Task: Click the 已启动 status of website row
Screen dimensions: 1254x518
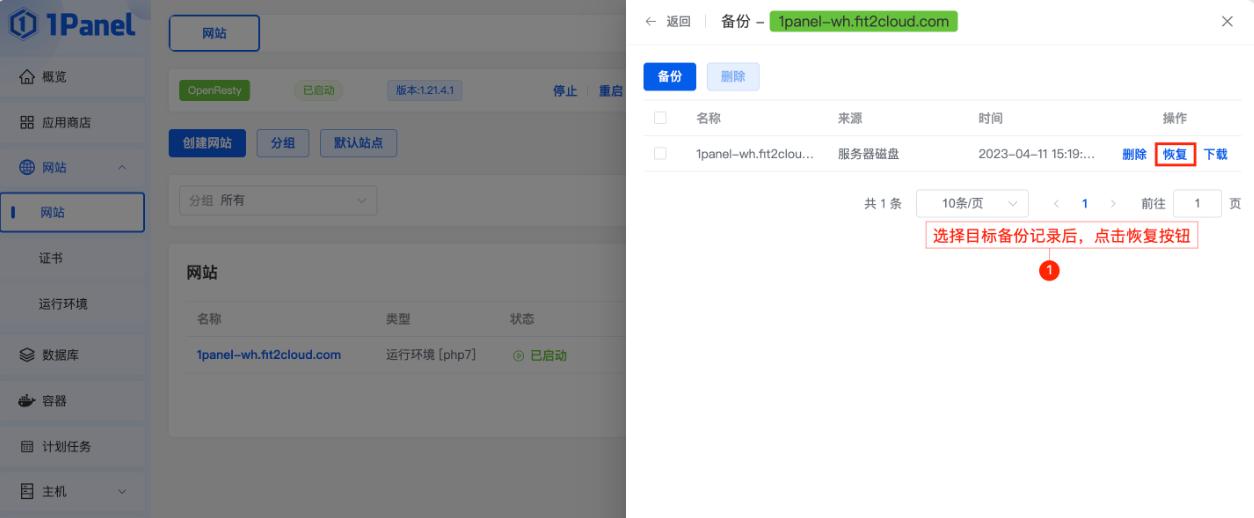Action: [540, 355]
